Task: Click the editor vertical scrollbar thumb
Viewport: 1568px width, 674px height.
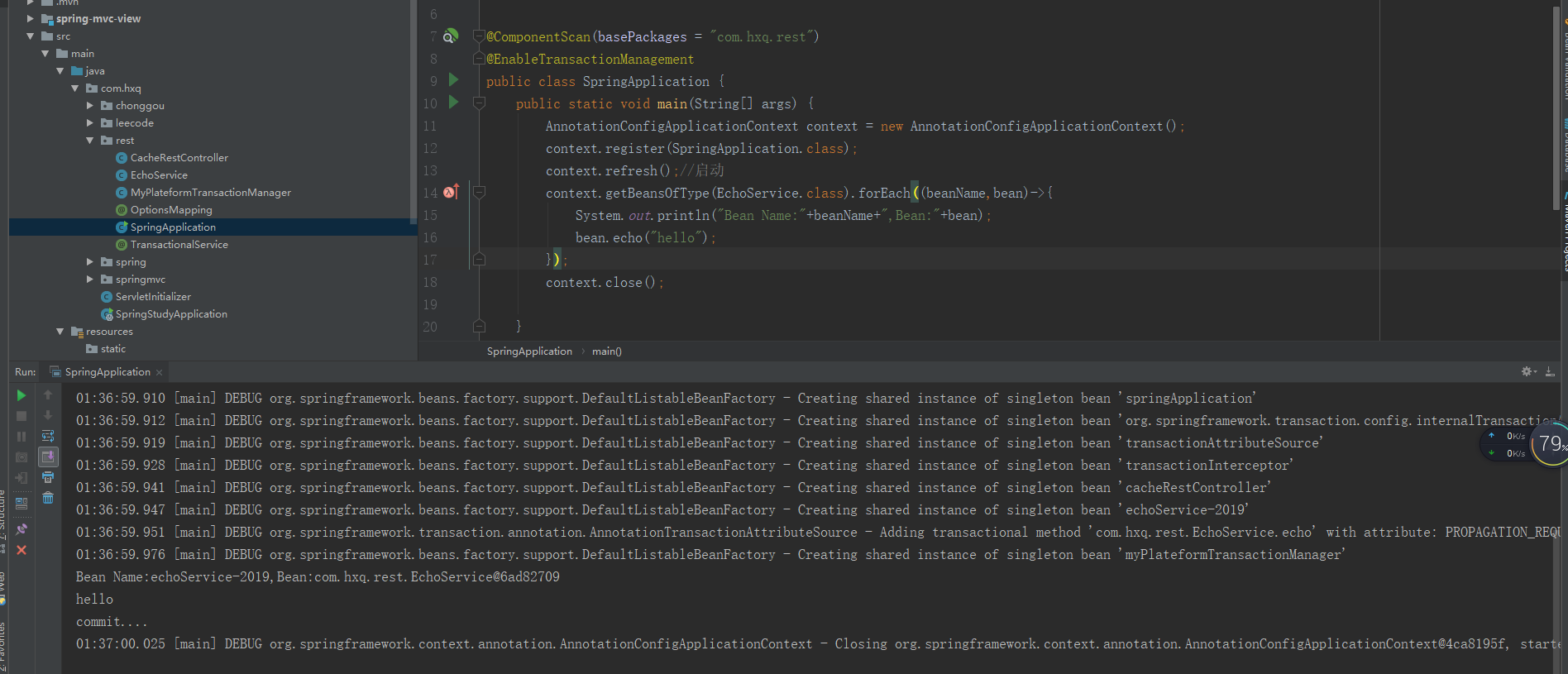Action: click(x=1556, y=108)
